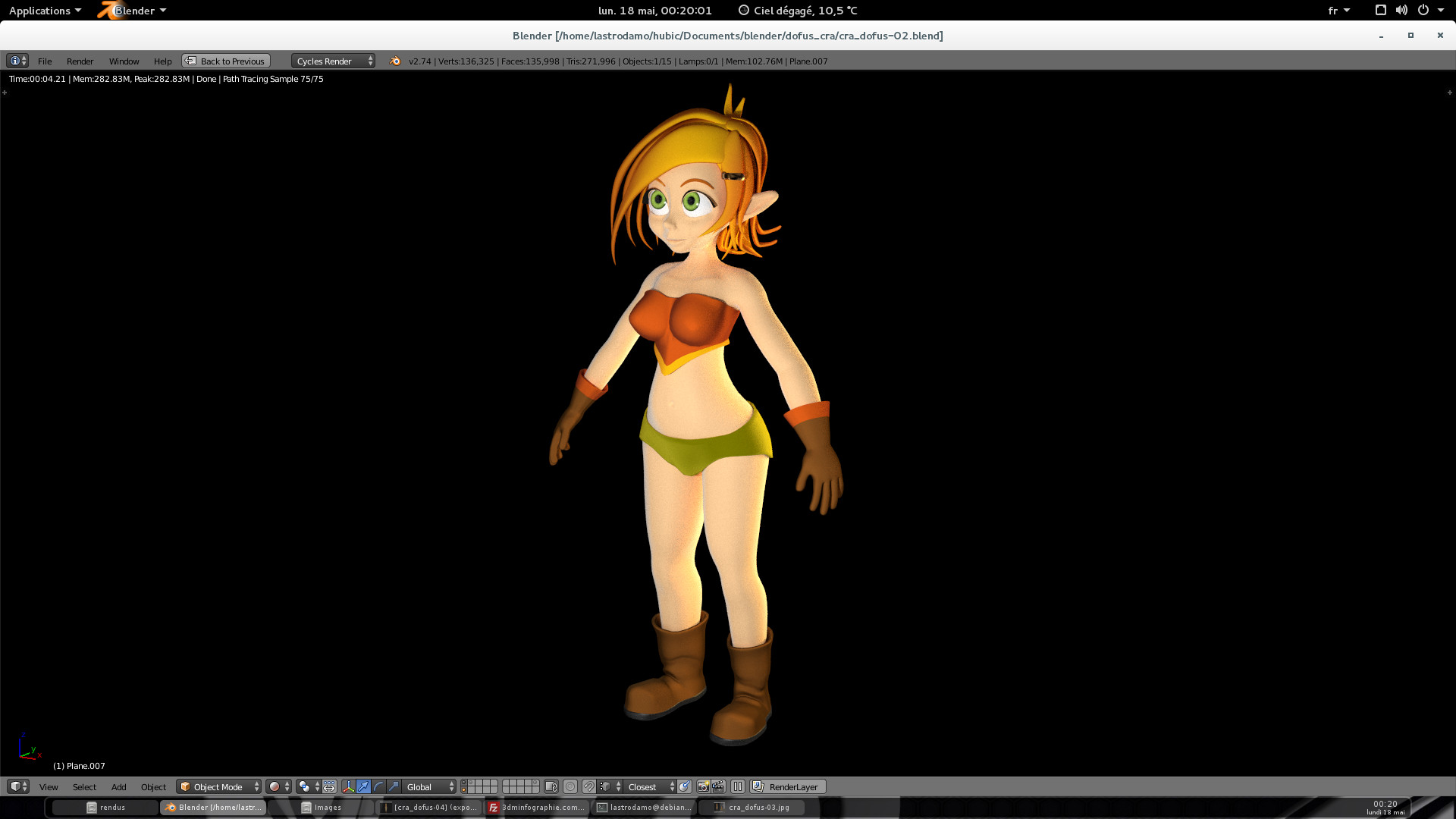Open Global transform orientation dropdown
1456x819 pixels.
[430, 786]
